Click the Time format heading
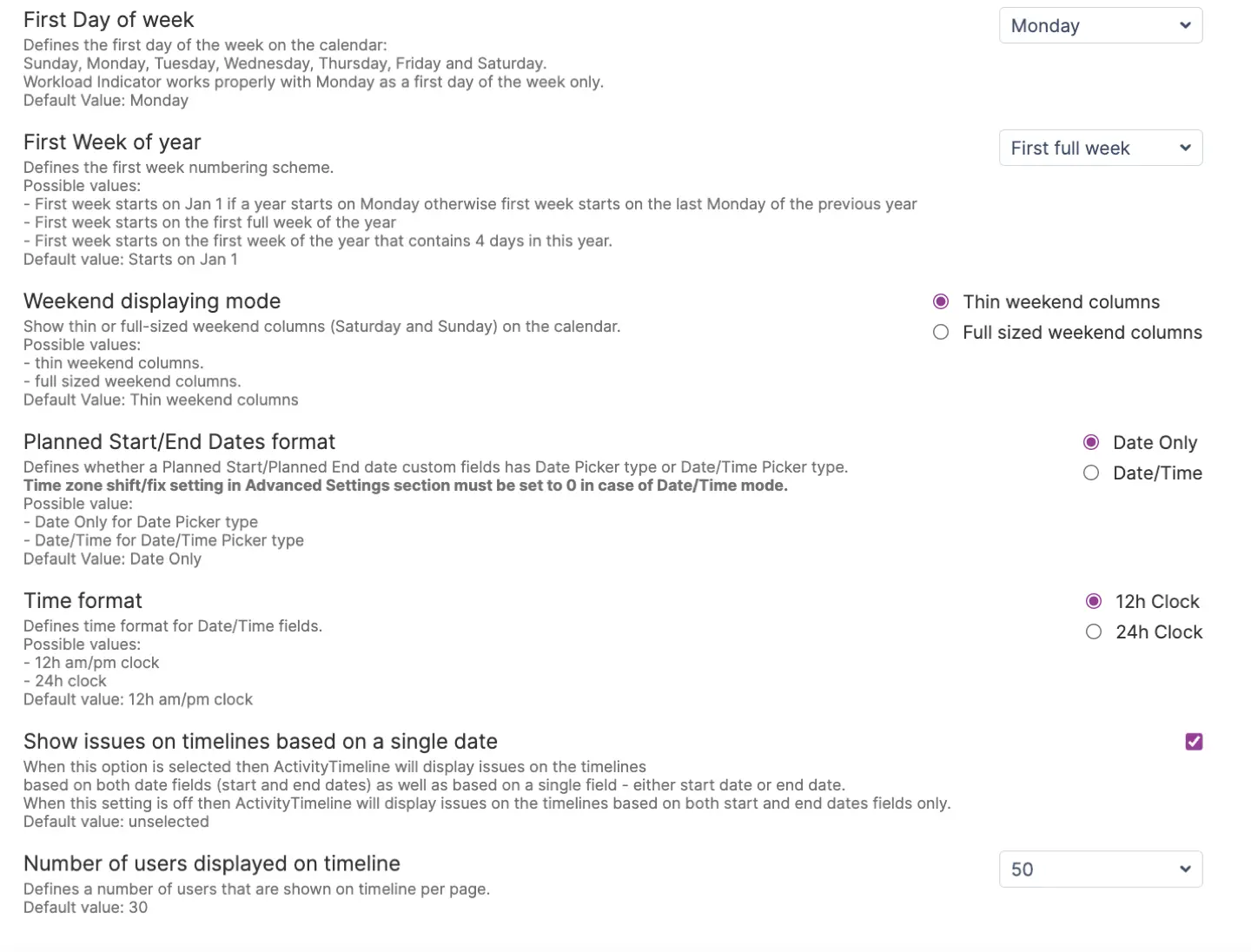This screenshot has width=1251, height=952. 83,601
